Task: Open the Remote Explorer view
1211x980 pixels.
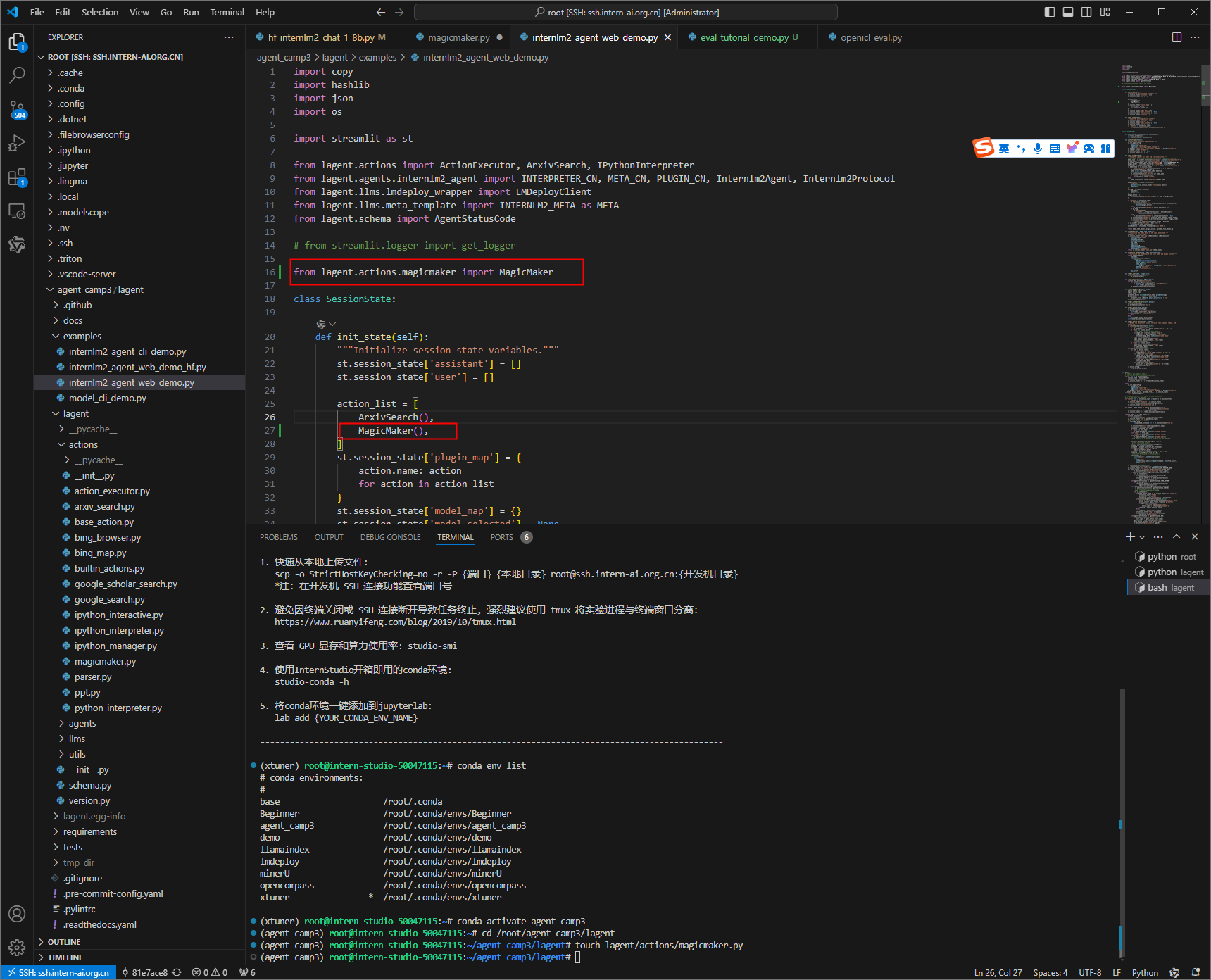Action: tap(17, 211)
